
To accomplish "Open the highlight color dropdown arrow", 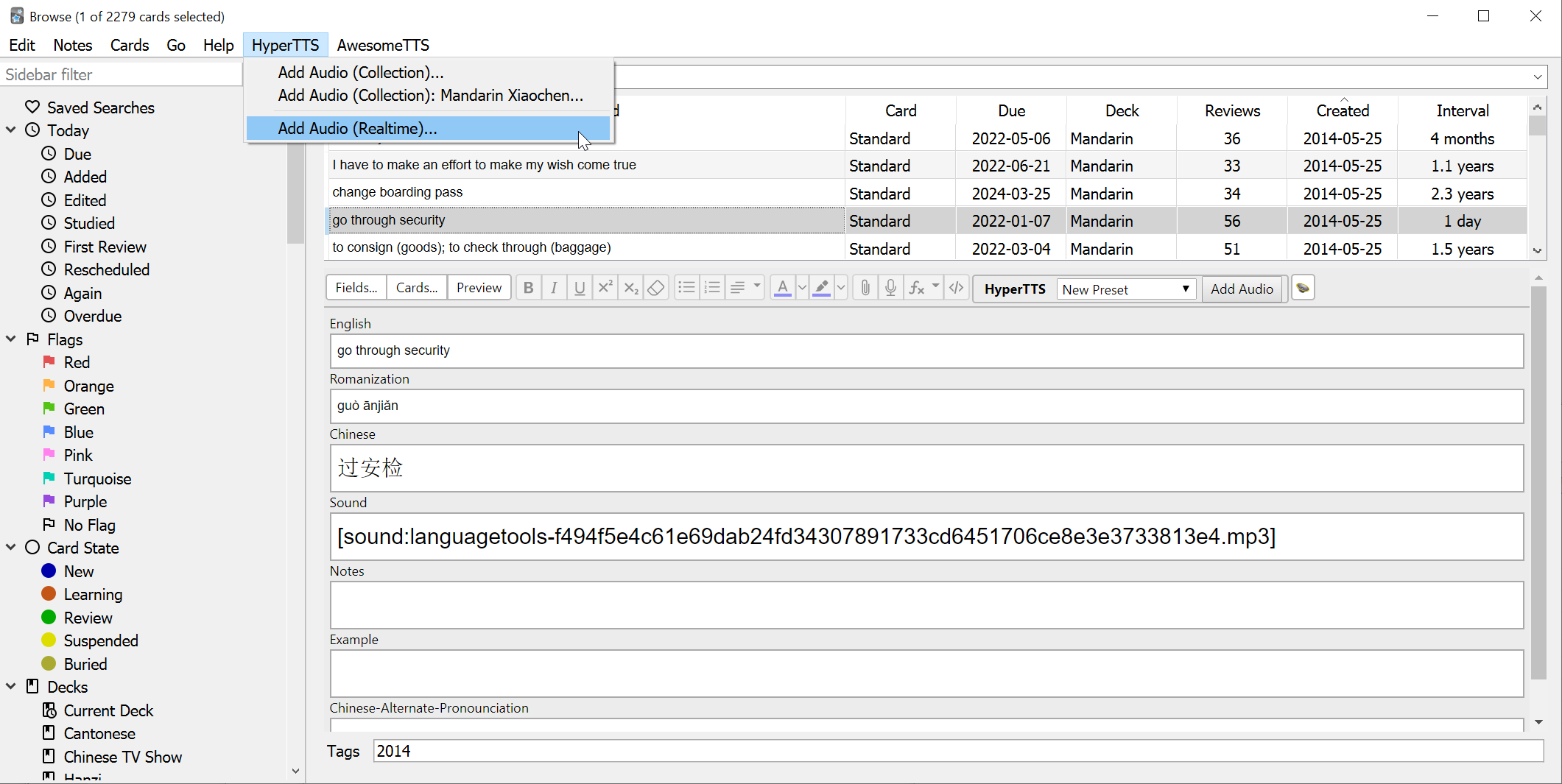I will coord(841,288).
